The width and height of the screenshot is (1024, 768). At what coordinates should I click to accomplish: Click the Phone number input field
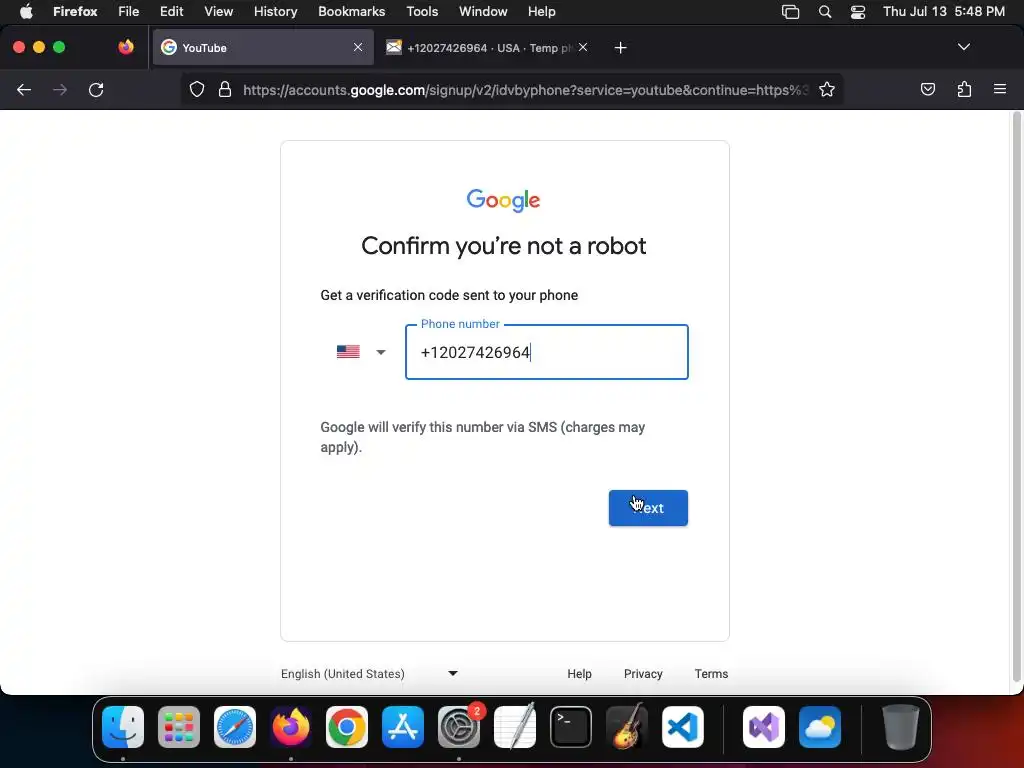tap(547, 352)
